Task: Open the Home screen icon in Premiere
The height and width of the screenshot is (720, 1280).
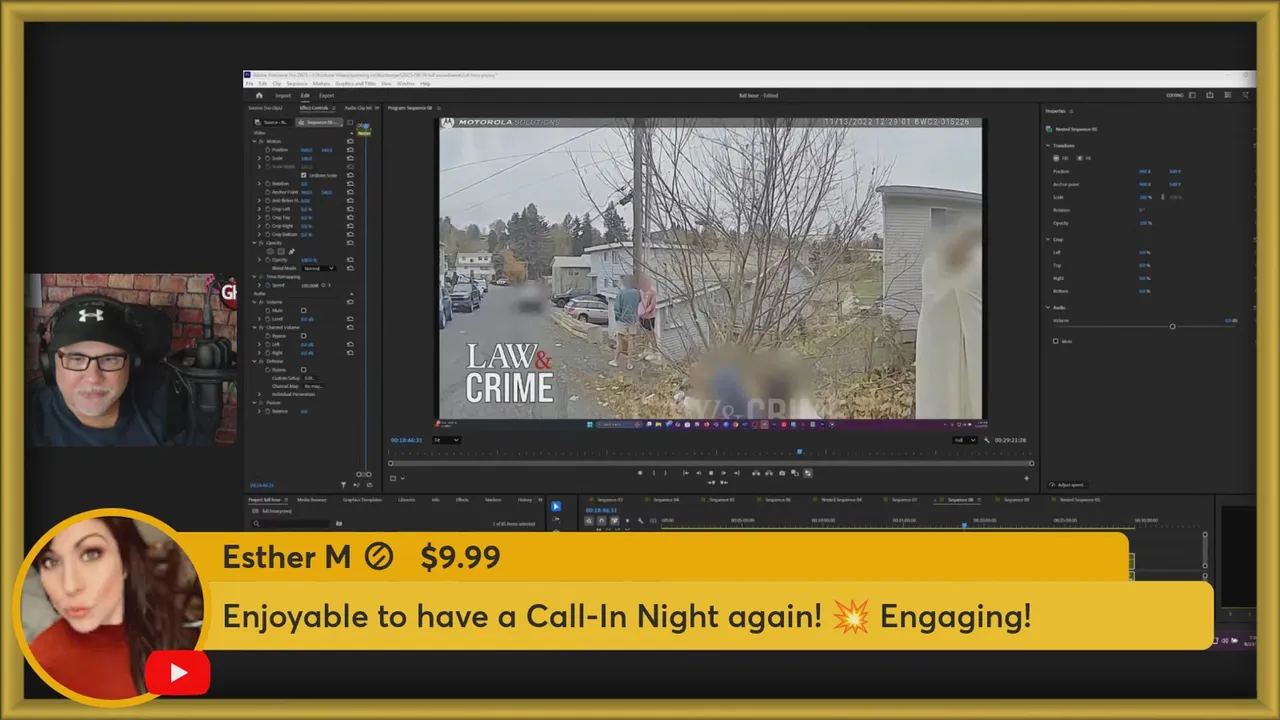Action: (x=259, y=95)
